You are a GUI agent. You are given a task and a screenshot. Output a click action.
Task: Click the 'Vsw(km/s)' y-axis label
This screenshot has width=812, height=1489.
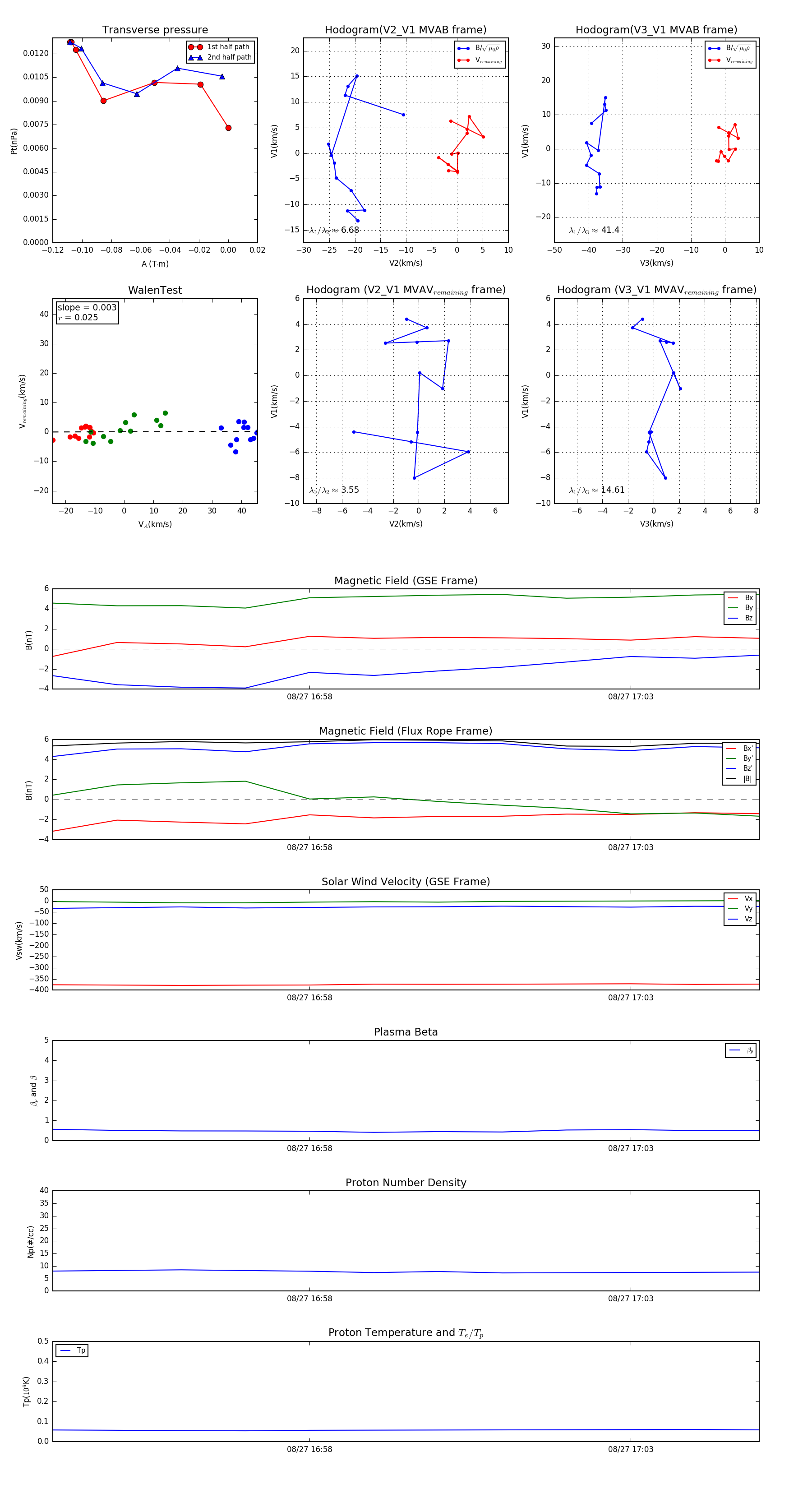[18, 940]
